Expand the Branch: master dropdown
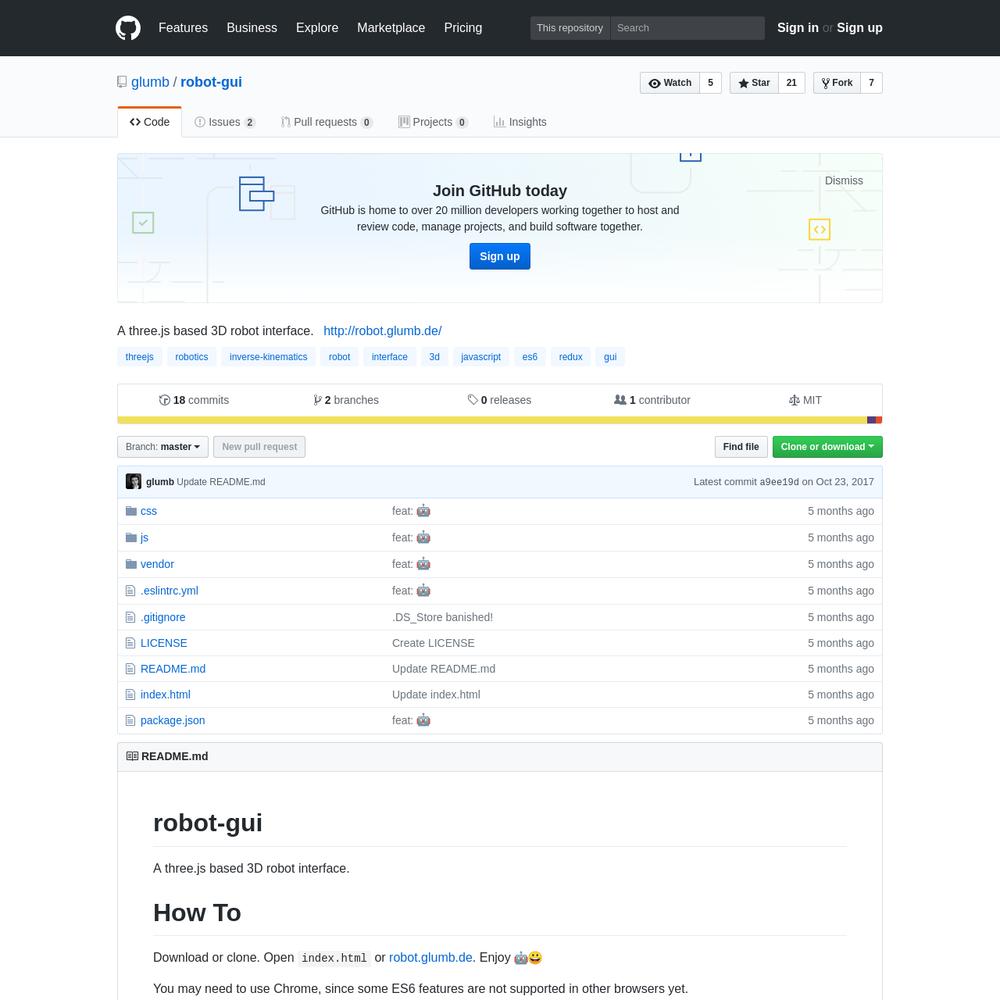This screenshot has height=1000, width=1000. point(163,446)
